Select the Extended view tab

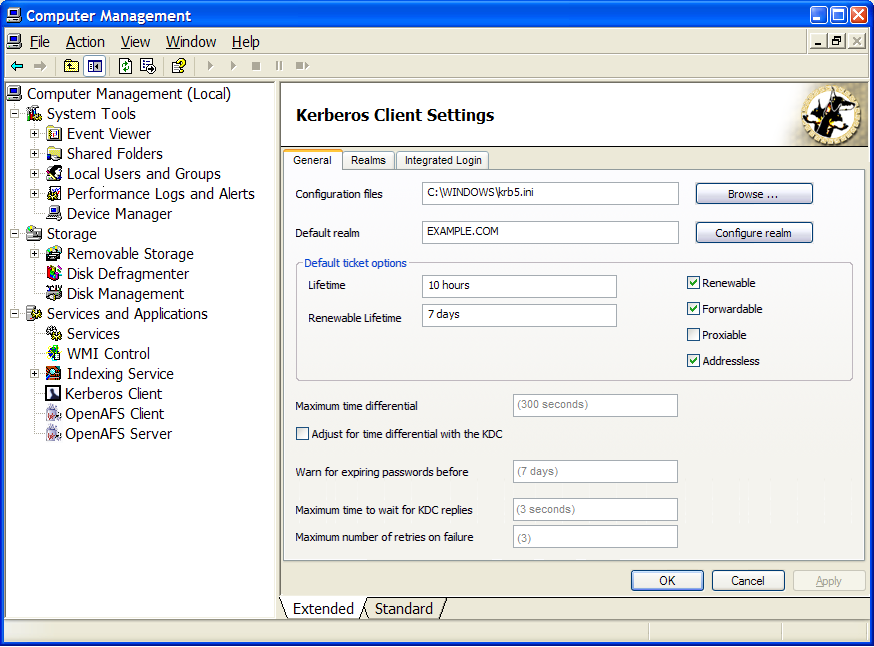[x=323, y=609]
